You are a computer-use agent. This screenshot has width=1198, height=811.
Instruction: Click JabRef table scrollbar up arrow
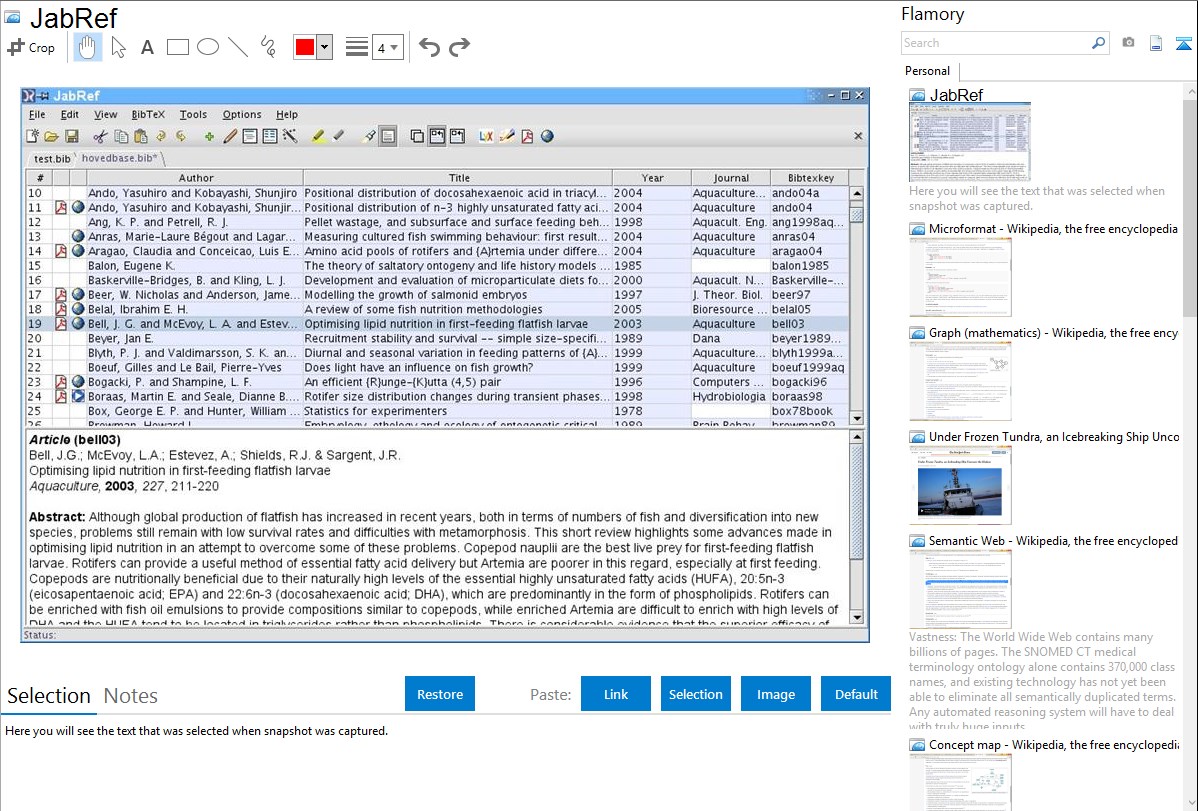tap(857, 193)
